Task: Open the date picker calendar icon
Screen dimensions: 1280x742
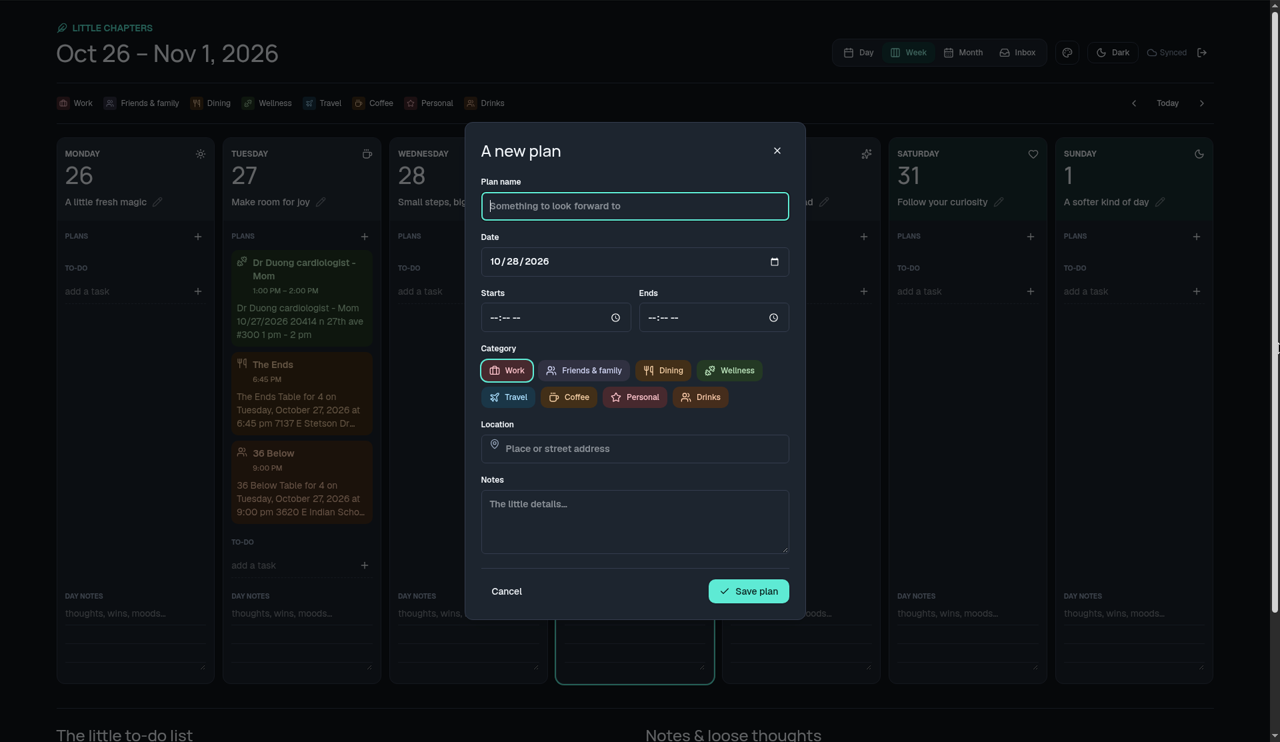Action: pyautogui.click(x=774, y=262)
